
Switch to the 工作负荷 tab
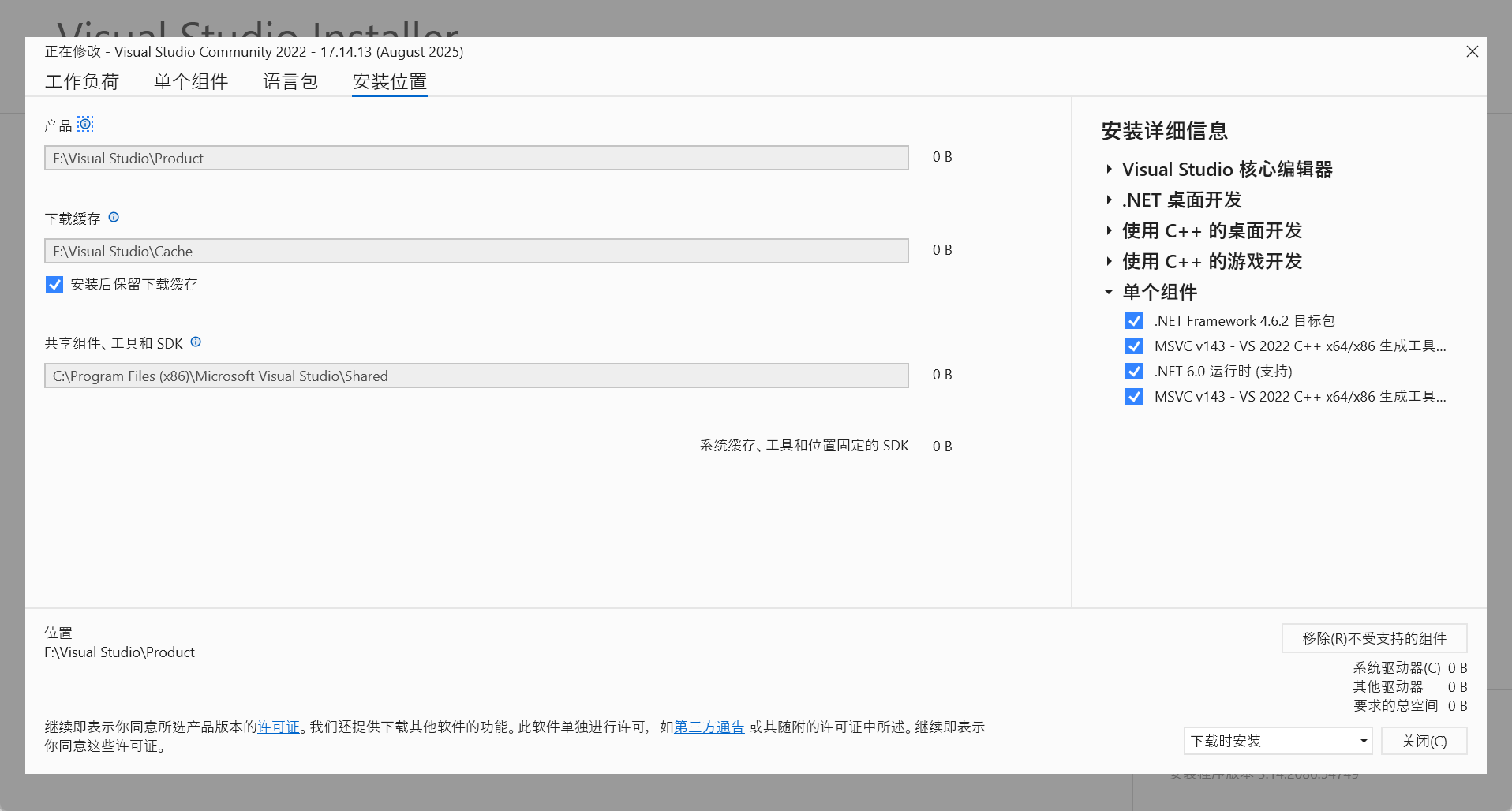(x=82, y=81)
